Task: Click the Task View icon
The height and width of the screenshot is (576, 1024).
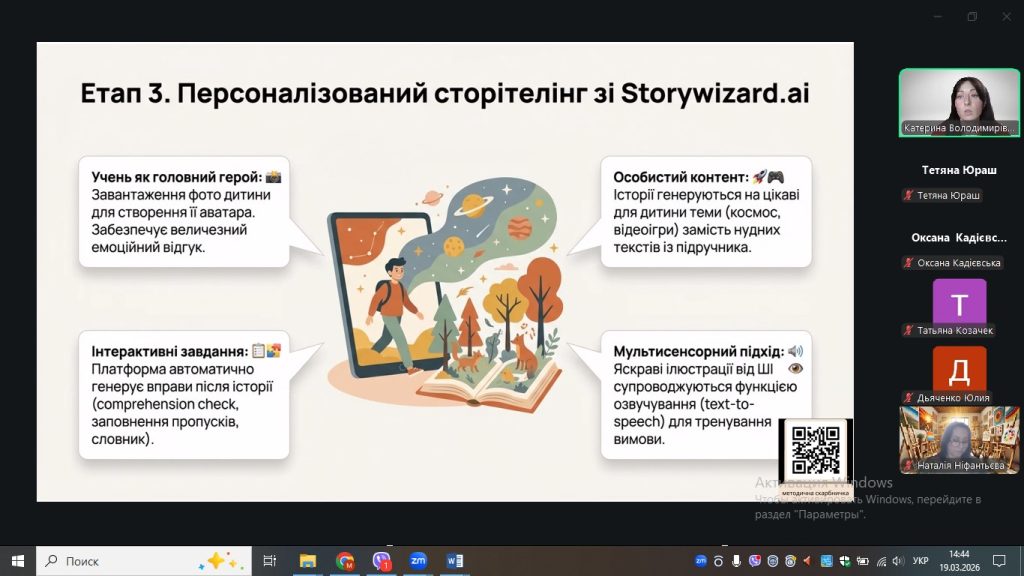Action: pyautogui.click(x=269, y=561)
